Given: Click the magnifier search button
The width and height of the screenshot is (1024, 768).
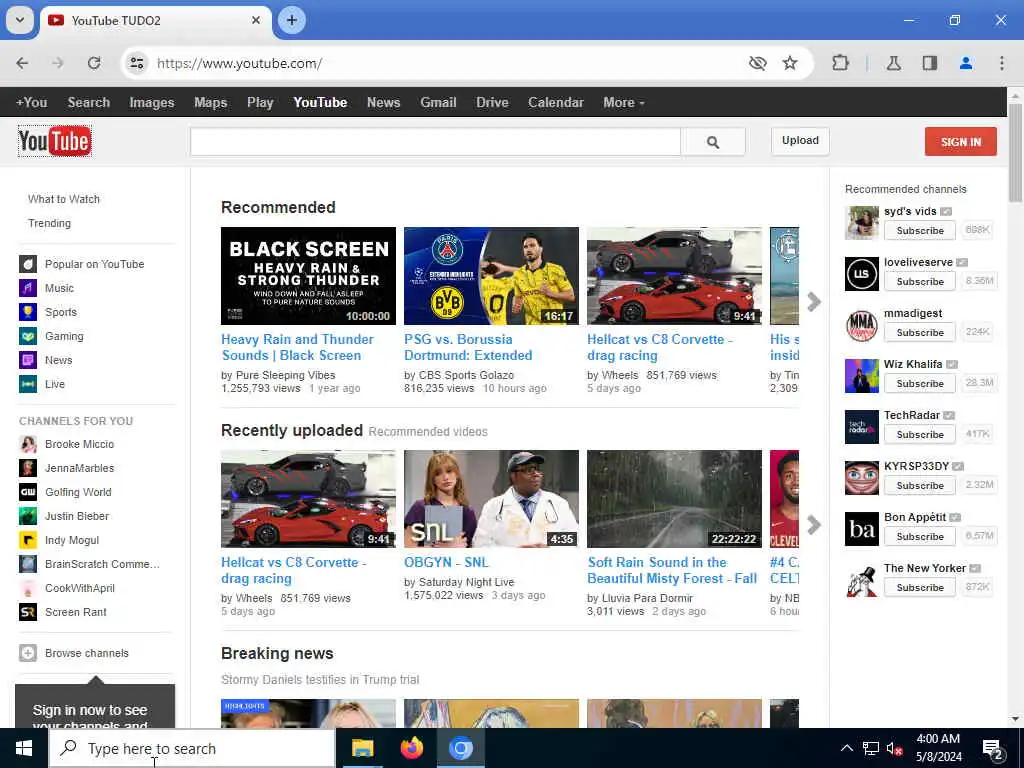Looking at the screenshot, I should coord(712,142).
